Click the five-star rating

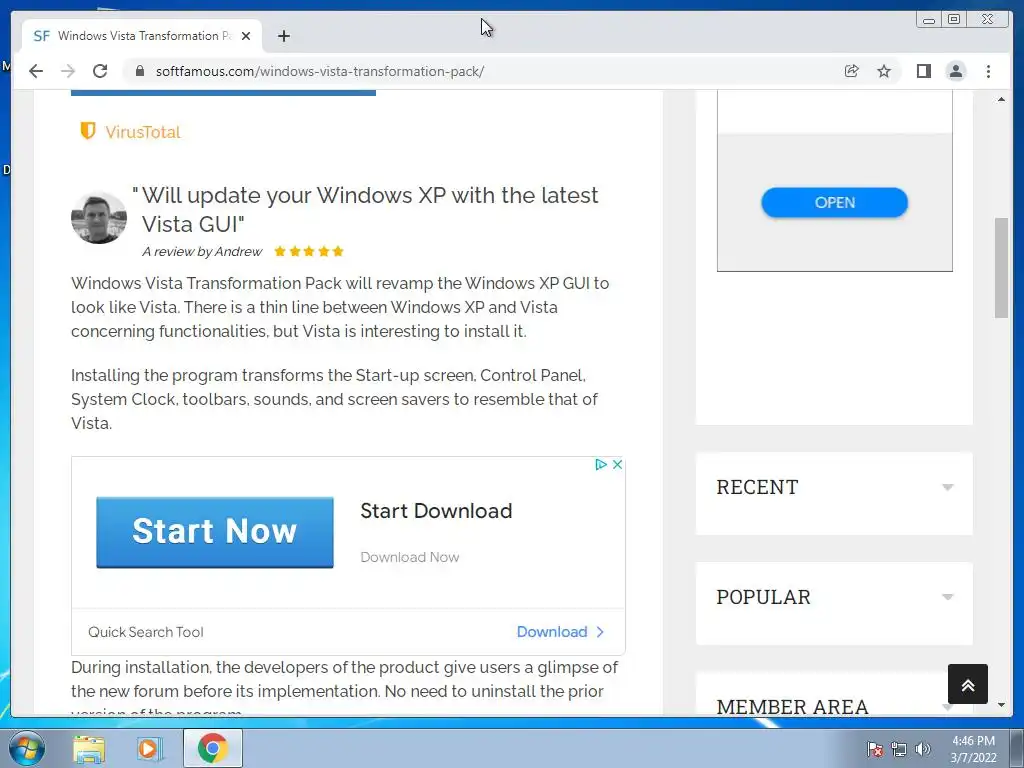point(309,251)
